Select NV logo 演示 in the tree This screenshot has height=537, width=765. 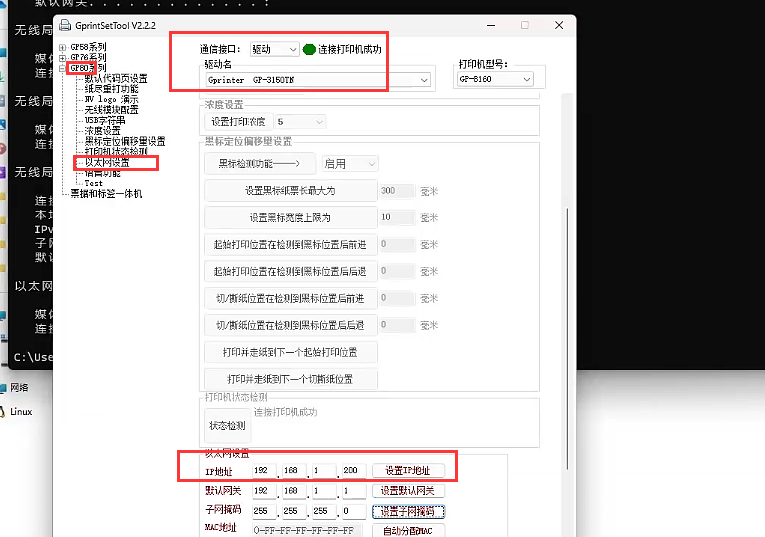click(x=112, y=99)
